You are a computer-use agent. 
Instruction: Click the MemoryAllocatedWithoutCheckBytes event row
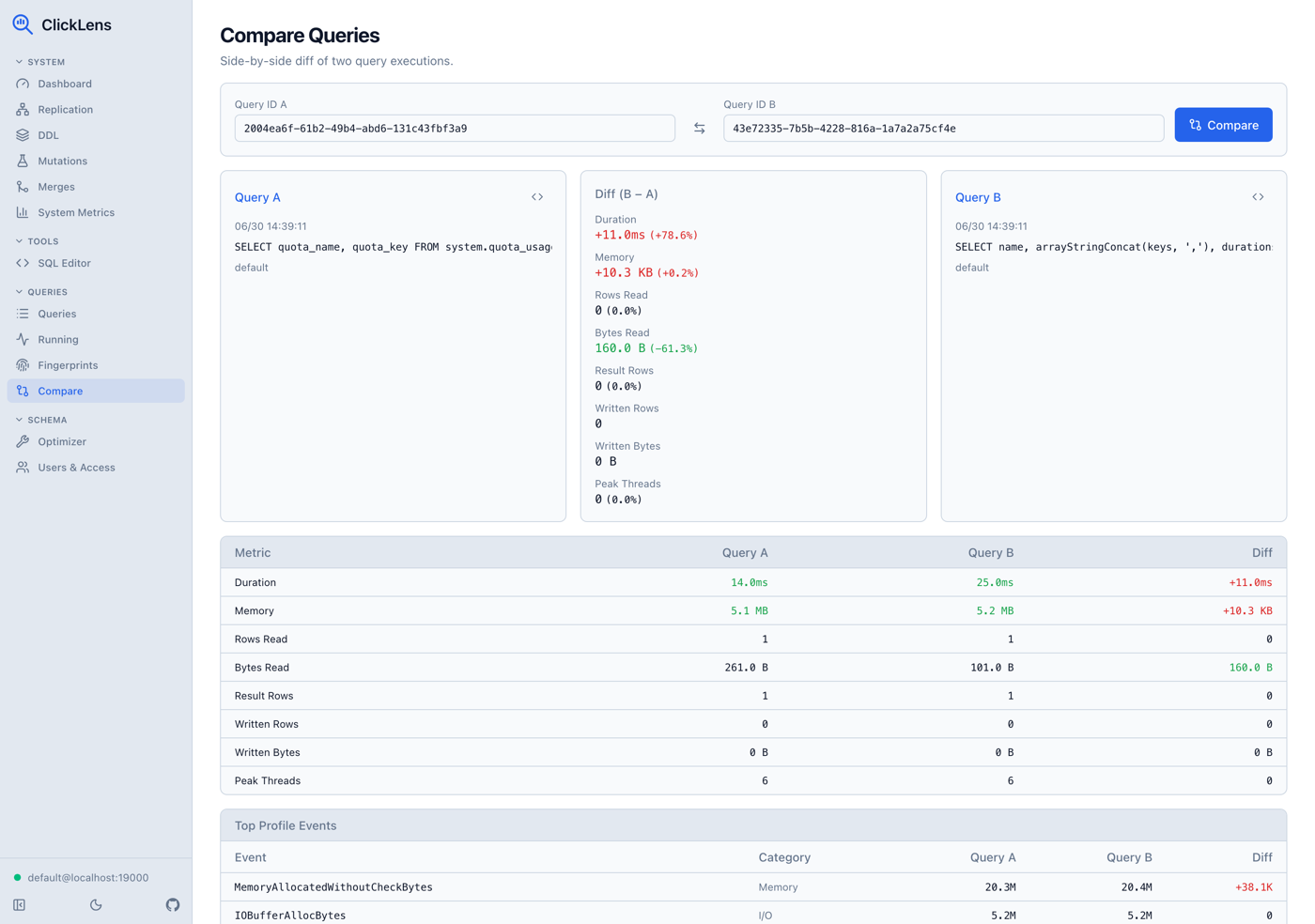pos(753,887)
